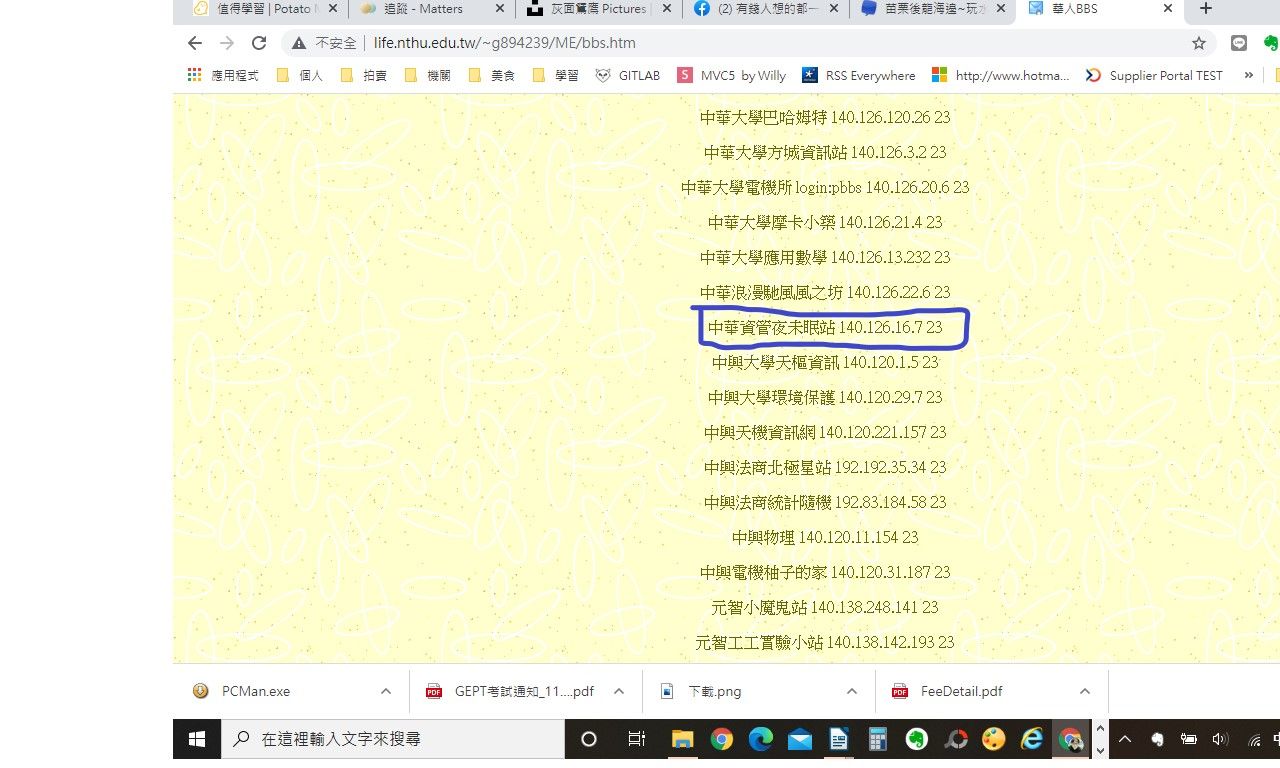The image size is (1280, 768).
Task: Click 中華大學方城資訊站 entry
Action: coord(825,152)
